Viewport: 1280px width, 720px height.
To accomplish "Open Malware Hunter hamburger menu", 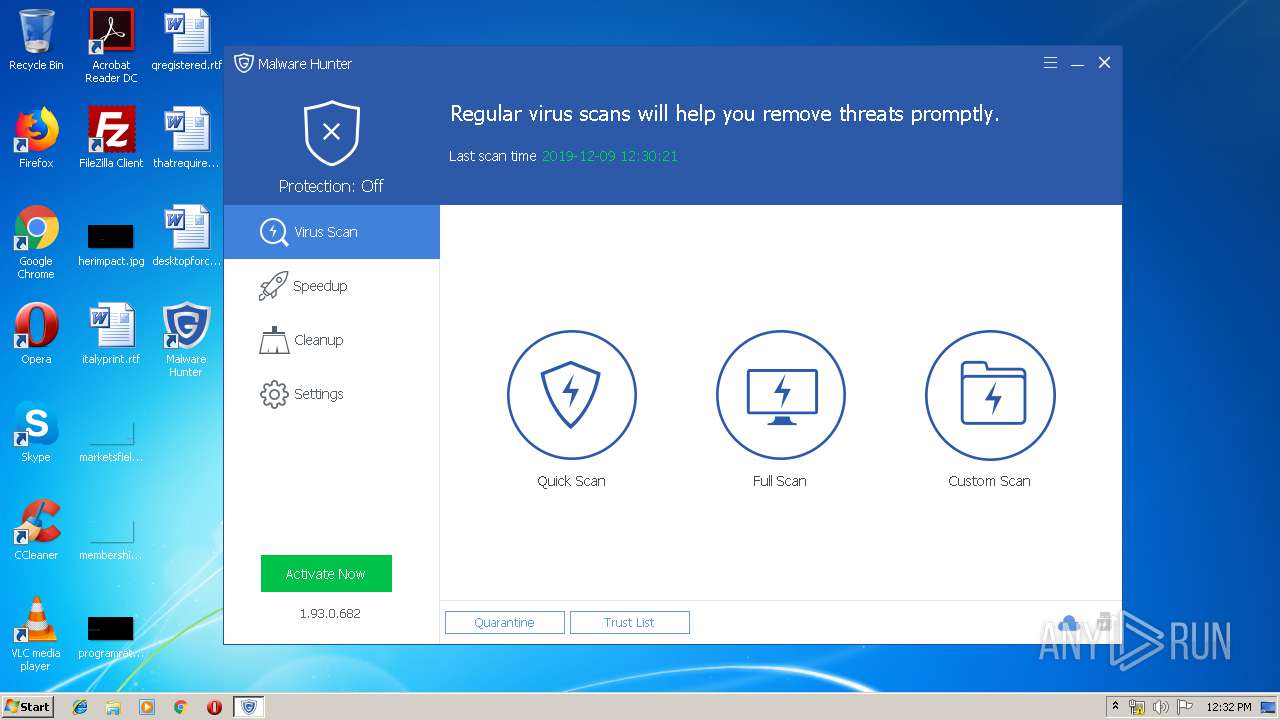I will click(1050, 63).
